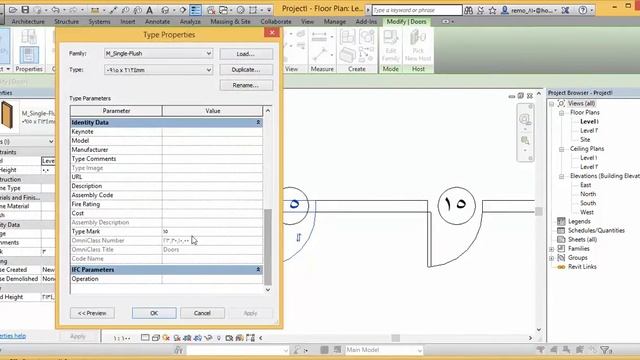Viewport: 640px width, 360px height.
Task: Click the Rename... button
Action: [x=246, y=85]
